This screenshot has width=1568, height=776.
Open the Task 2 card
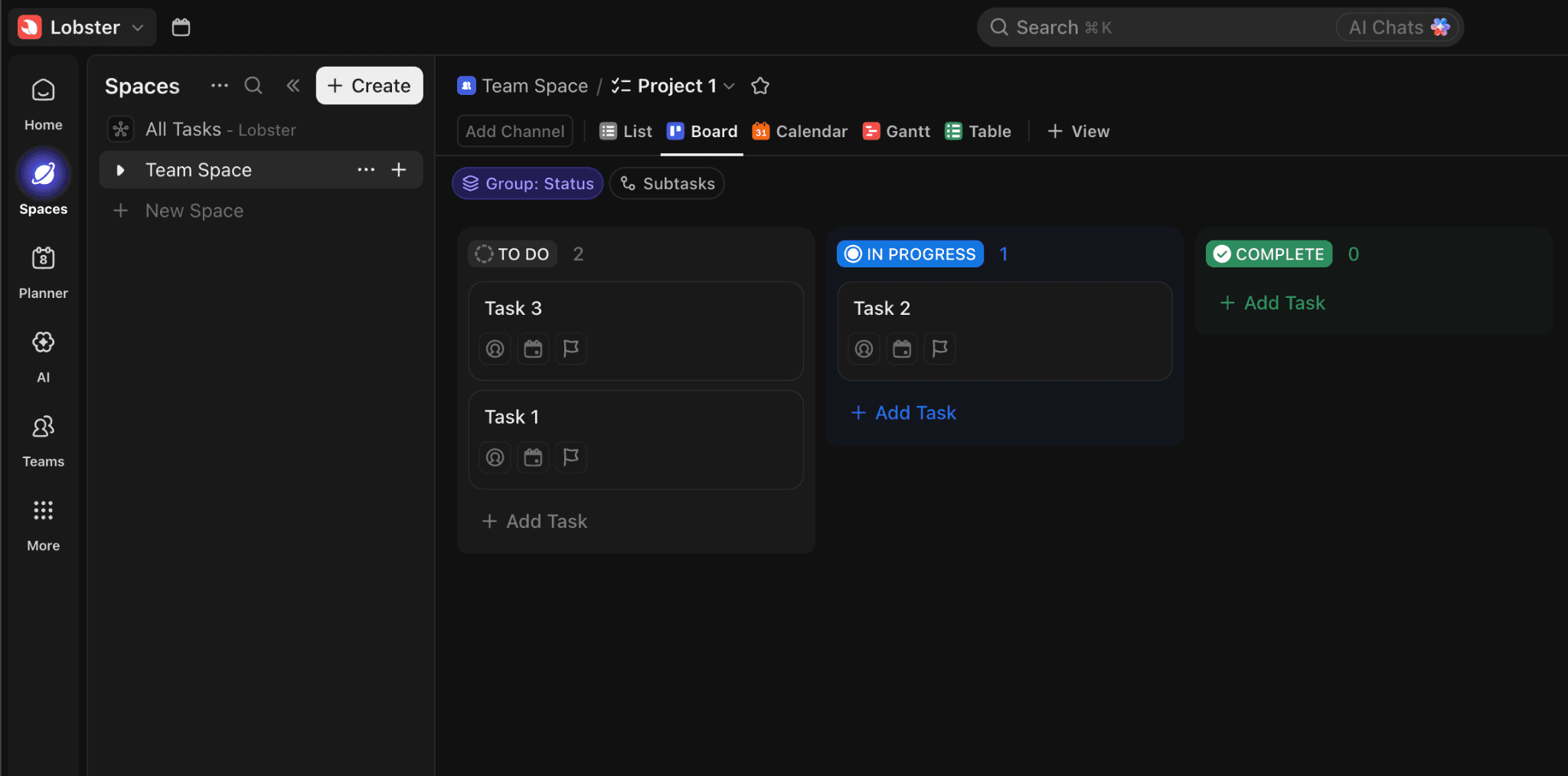coord(1005,331)
